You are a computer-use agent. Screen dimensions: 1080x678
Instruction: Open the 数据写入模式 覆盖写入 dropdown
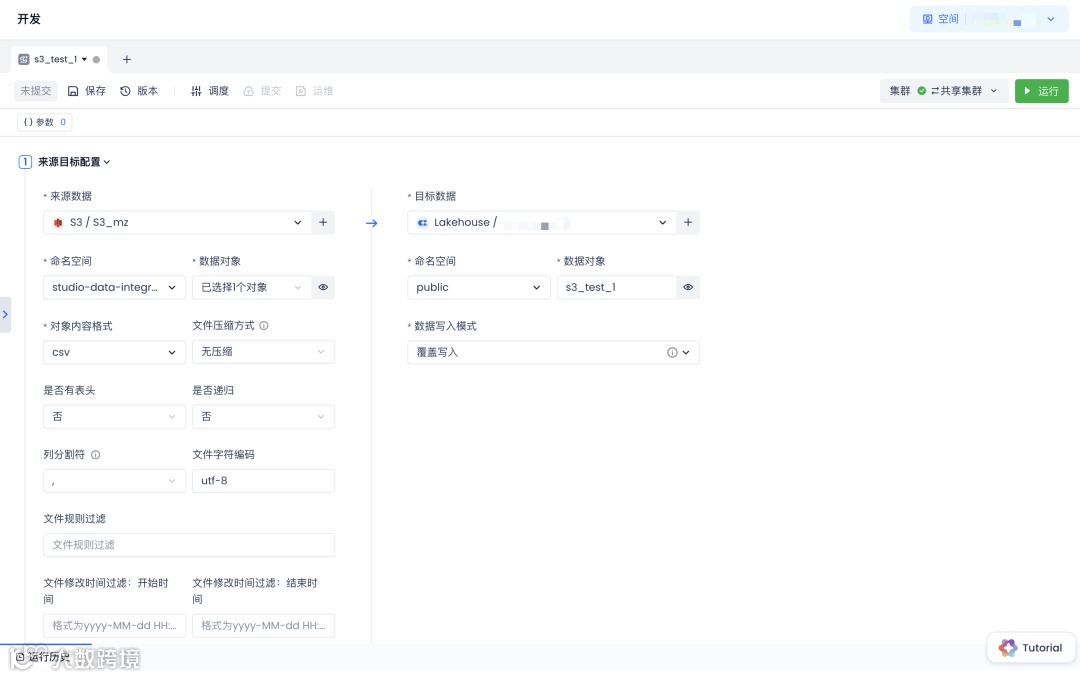(553, 352)
